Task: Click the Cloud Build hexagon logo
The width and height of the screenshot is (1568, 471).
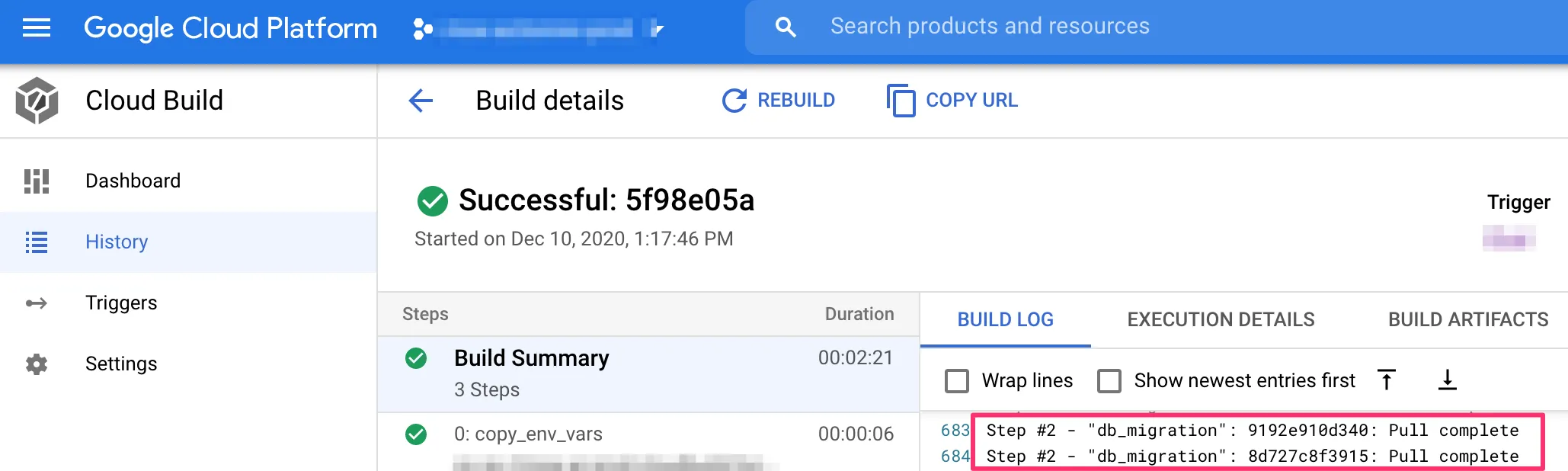Action: click(37, 100)
